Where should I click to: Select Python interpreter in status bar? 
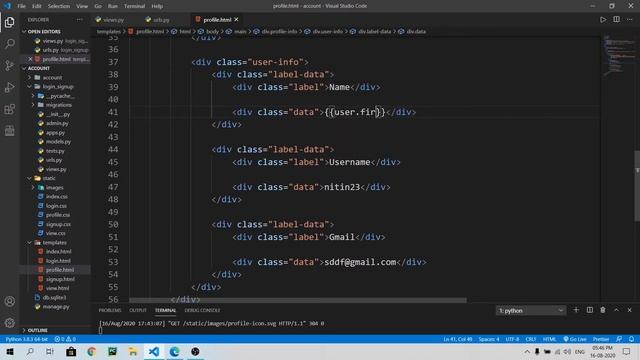pos(27,339)
